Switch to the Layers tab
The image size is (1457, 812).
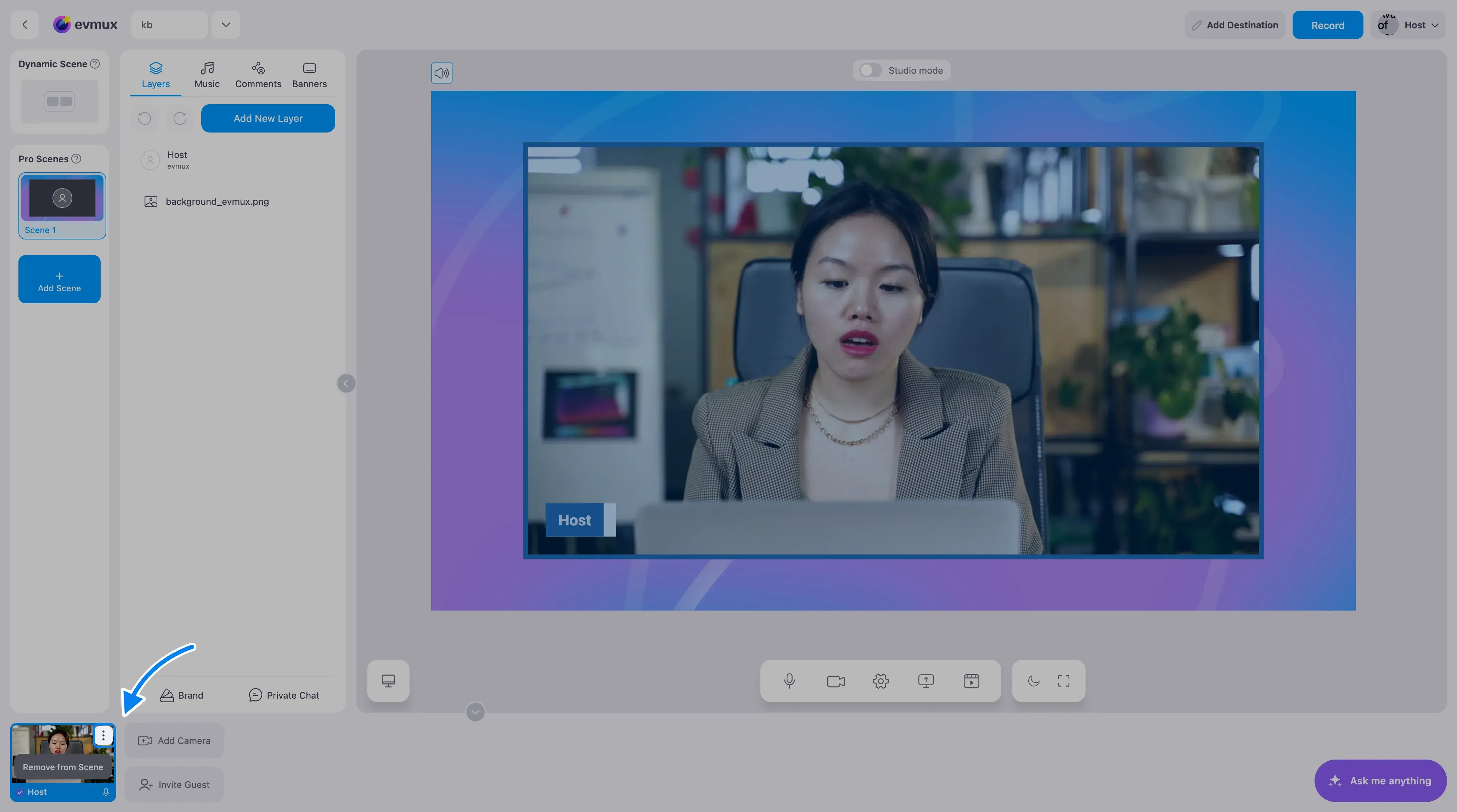click(156, 75)
